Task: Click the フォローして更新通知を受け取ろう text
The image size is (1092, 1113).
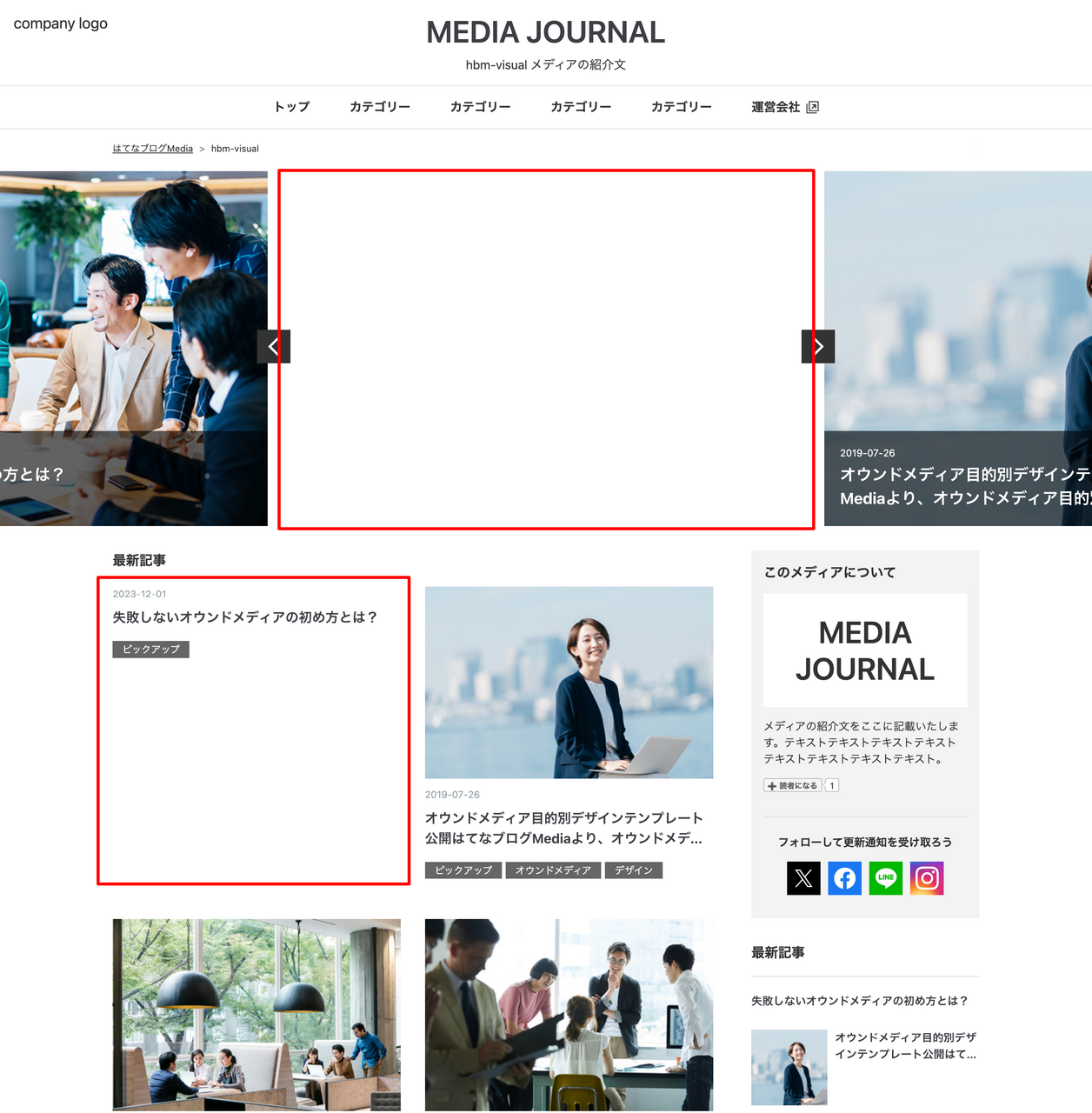Action: pos(865,842)
